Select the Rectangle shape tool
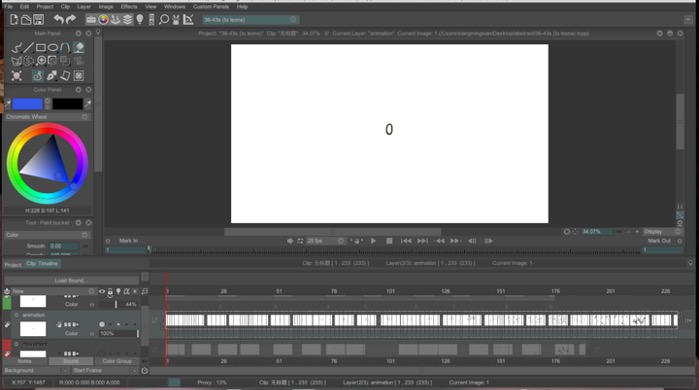This screenshot has height=390, width=699. pos(41,47)
